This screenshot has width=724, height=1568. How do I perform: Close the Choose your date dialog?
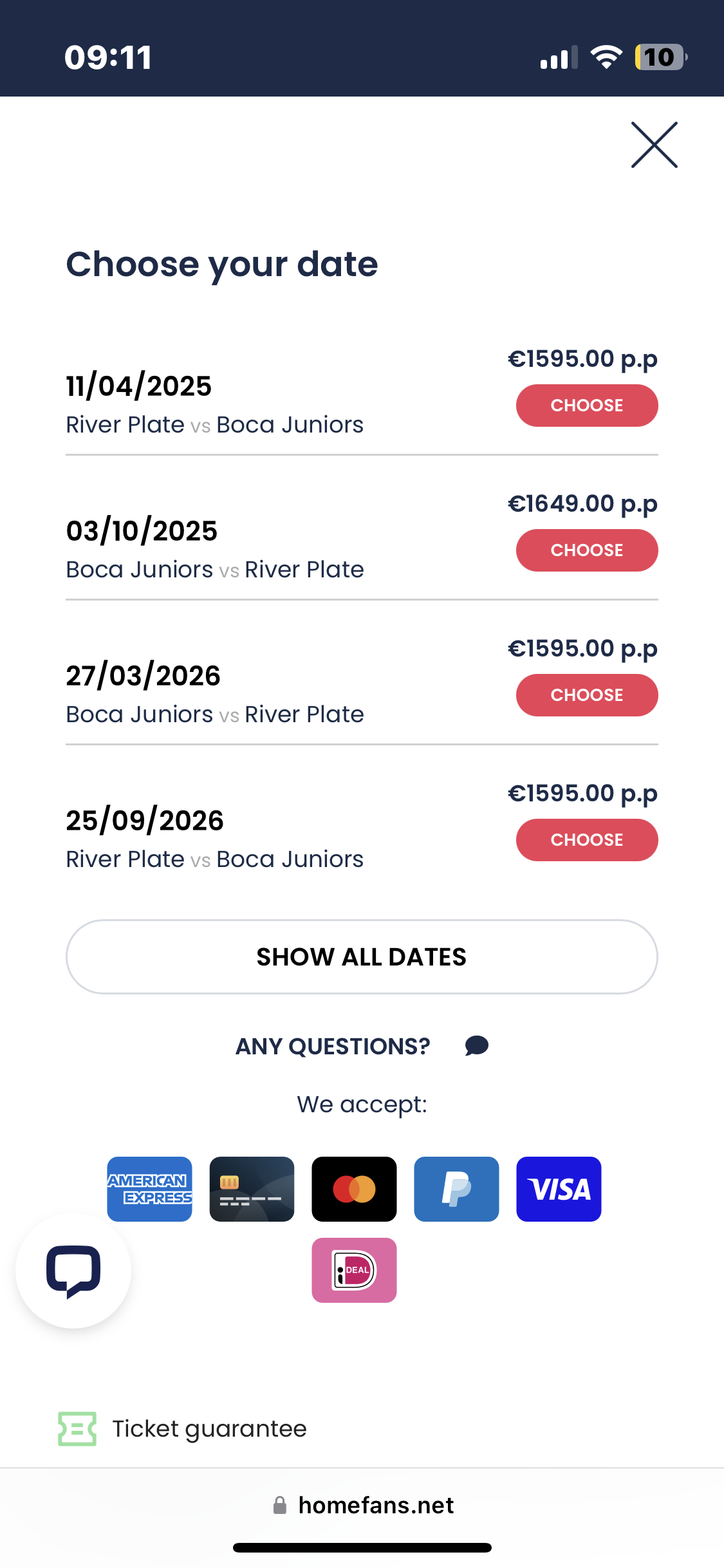coord(654,145)
